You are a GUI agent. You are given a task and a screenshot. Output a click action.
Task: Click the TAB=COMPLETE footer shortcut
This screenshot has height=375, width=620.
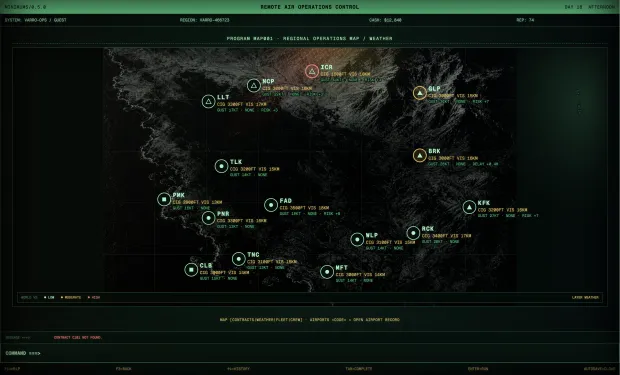click(x=359, y=369)
